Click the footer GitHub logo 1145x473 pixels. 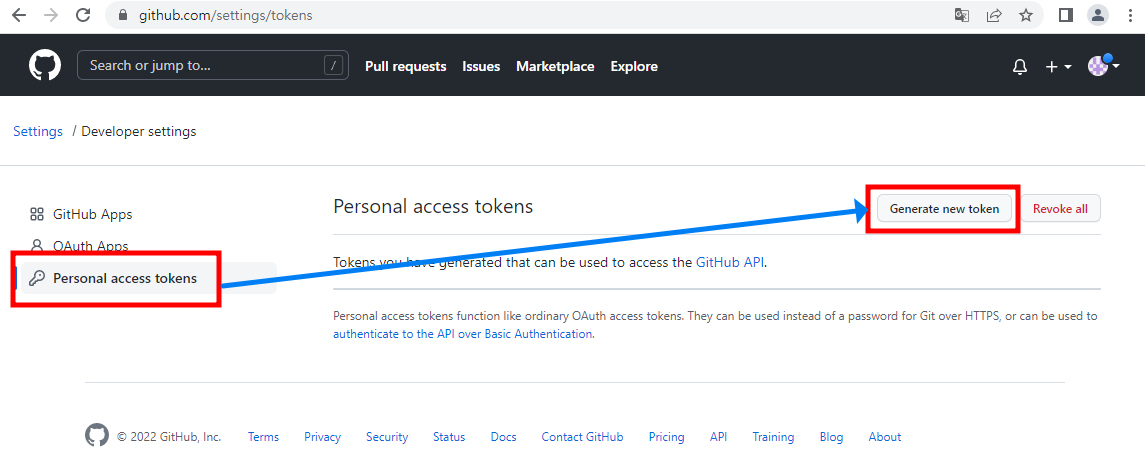point(97,436)
